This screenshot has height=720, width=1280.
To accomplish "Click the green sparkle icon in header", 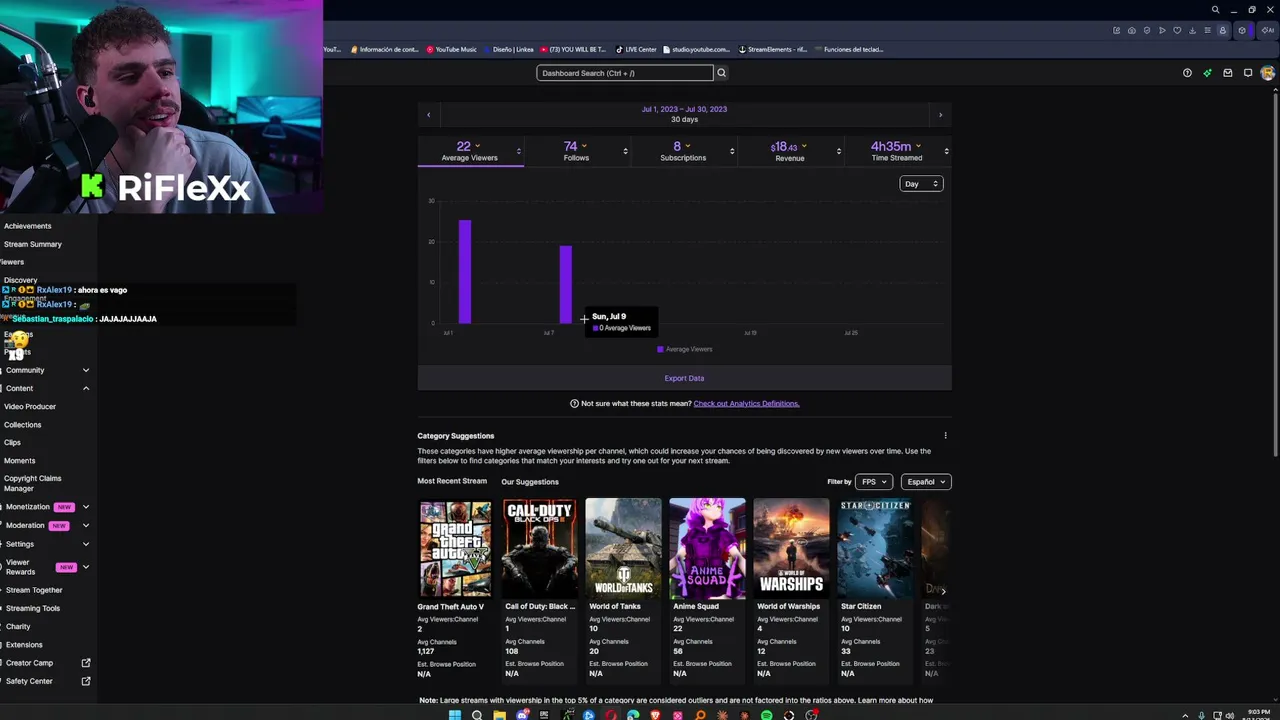I will 1207,73.
